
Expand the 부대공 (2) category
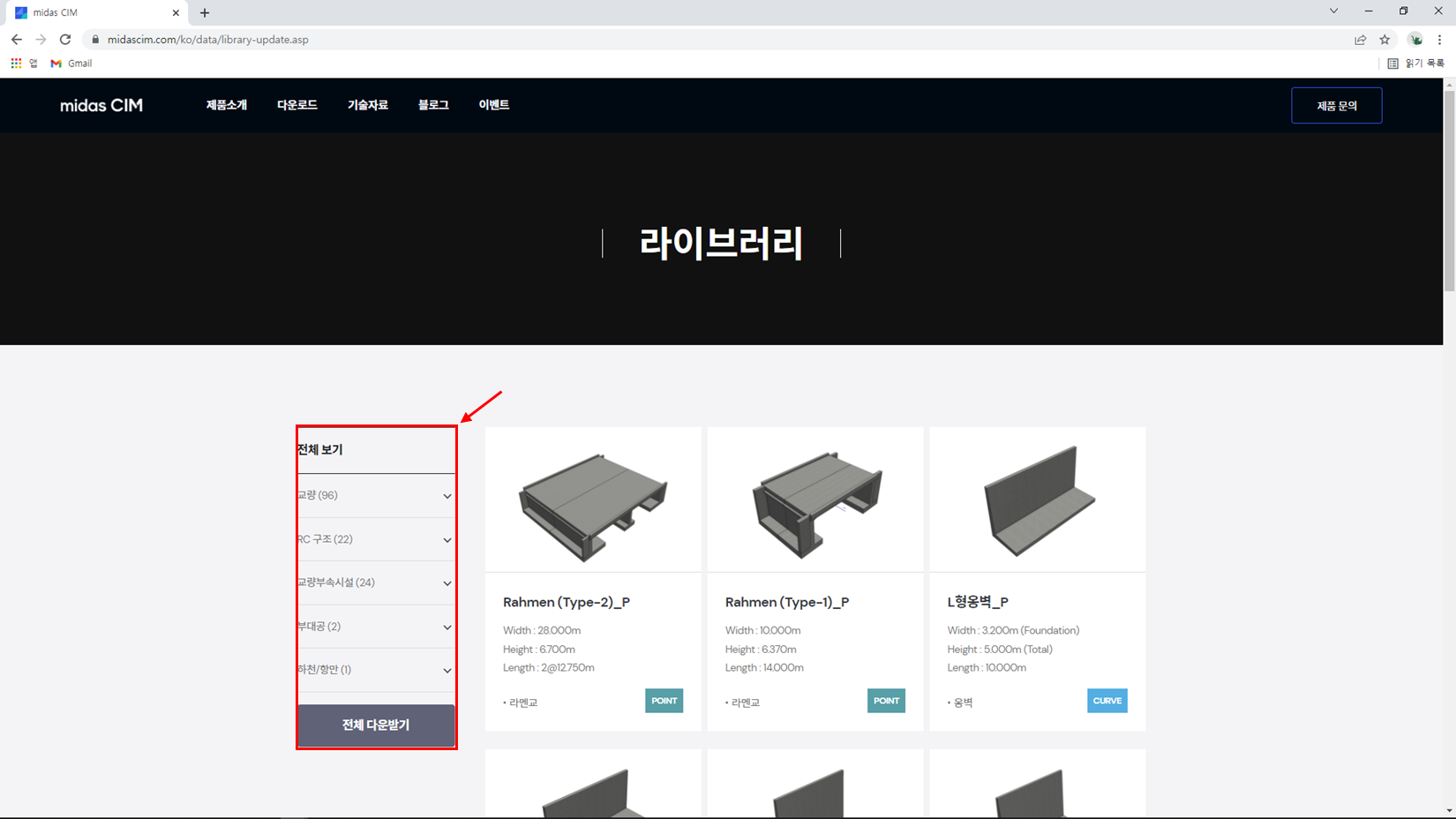[376, 627]
